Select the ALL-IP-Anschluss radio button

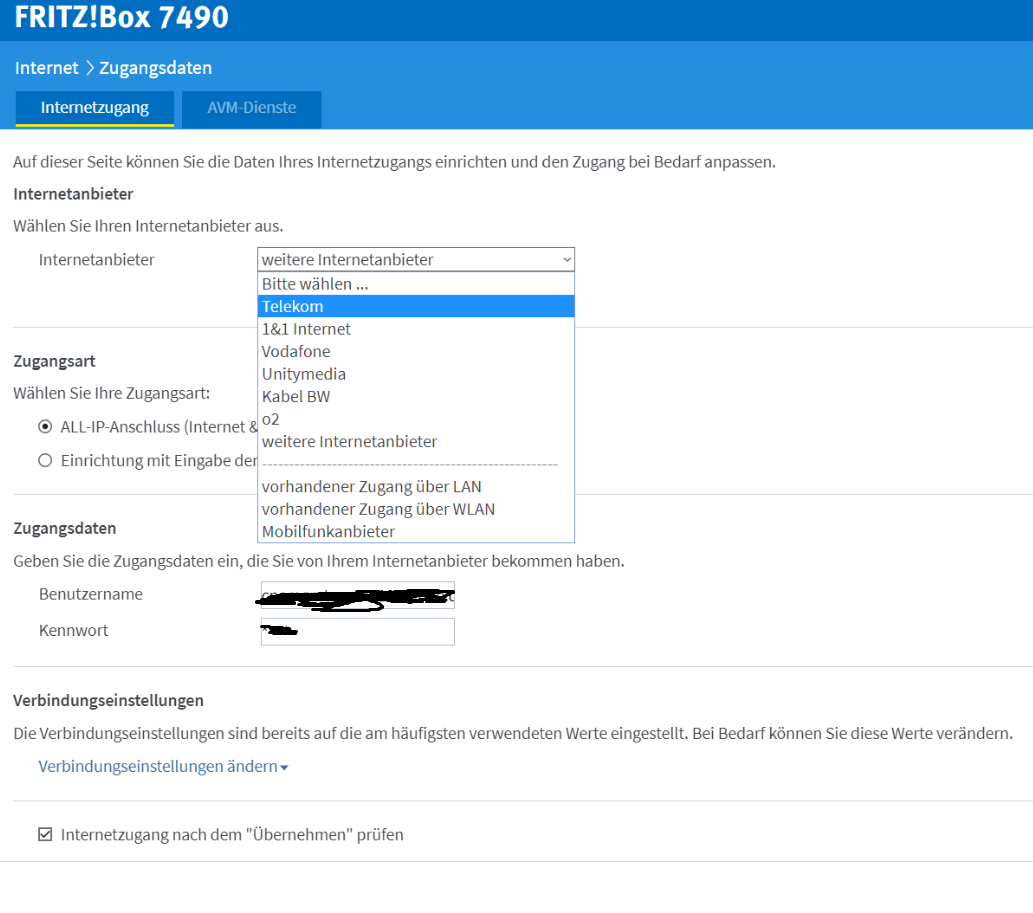(x=45, y=426)
